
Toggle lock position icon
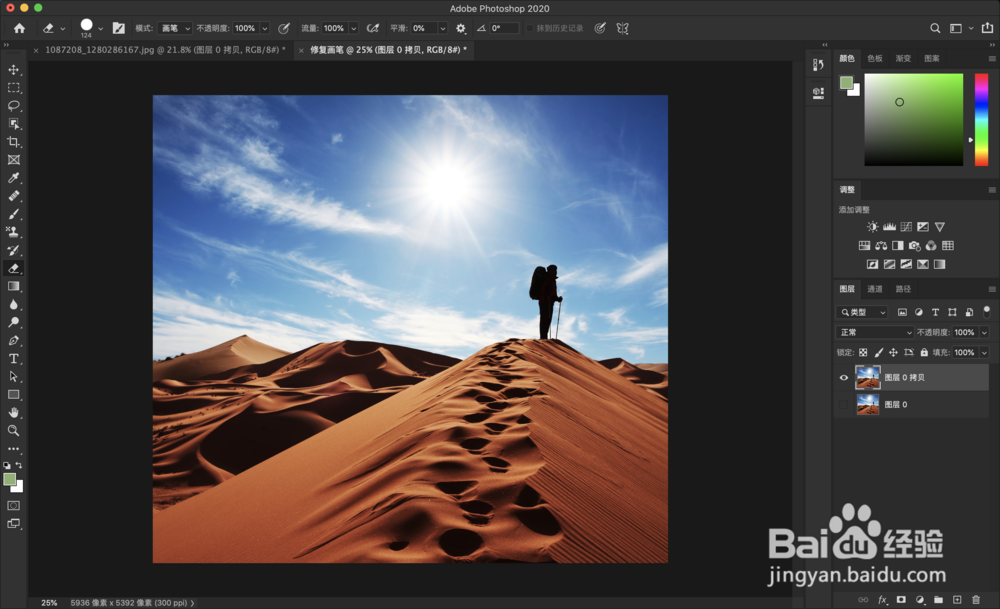[x=893, y=352]
